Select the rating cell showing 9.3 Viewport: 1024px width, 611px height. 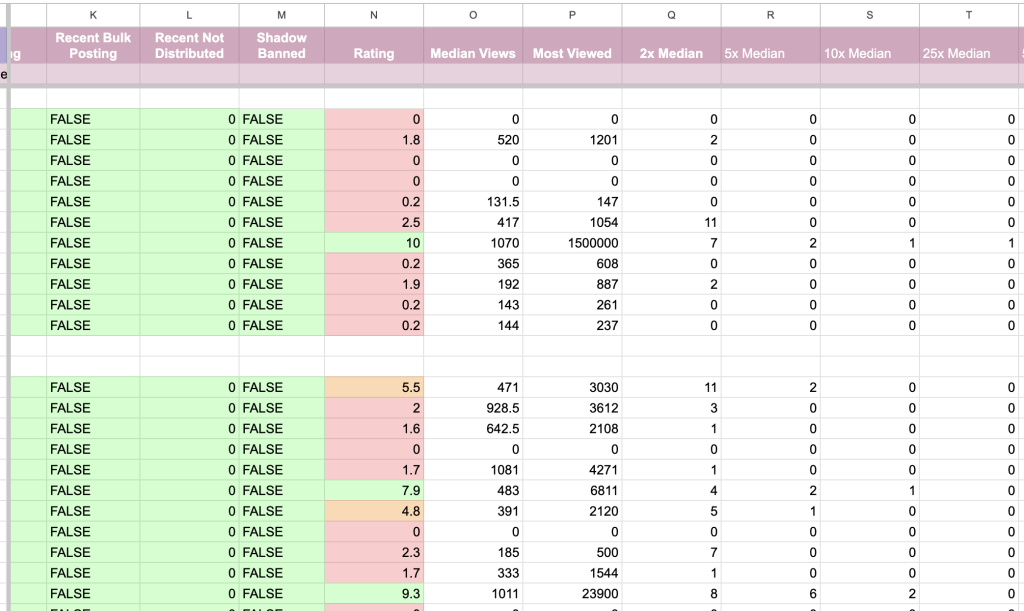pyautogui.click(x=374, y=593)
